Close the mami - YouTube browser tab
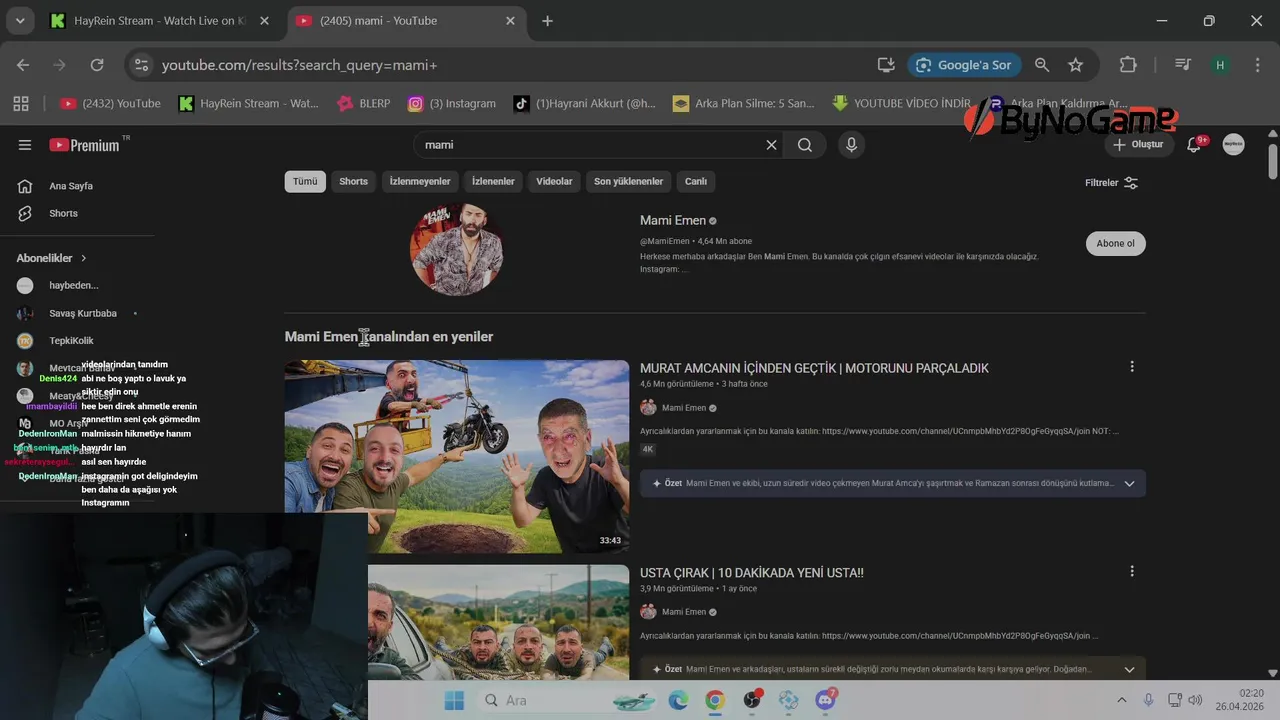Screen dimensions: 1280x720 510,21
